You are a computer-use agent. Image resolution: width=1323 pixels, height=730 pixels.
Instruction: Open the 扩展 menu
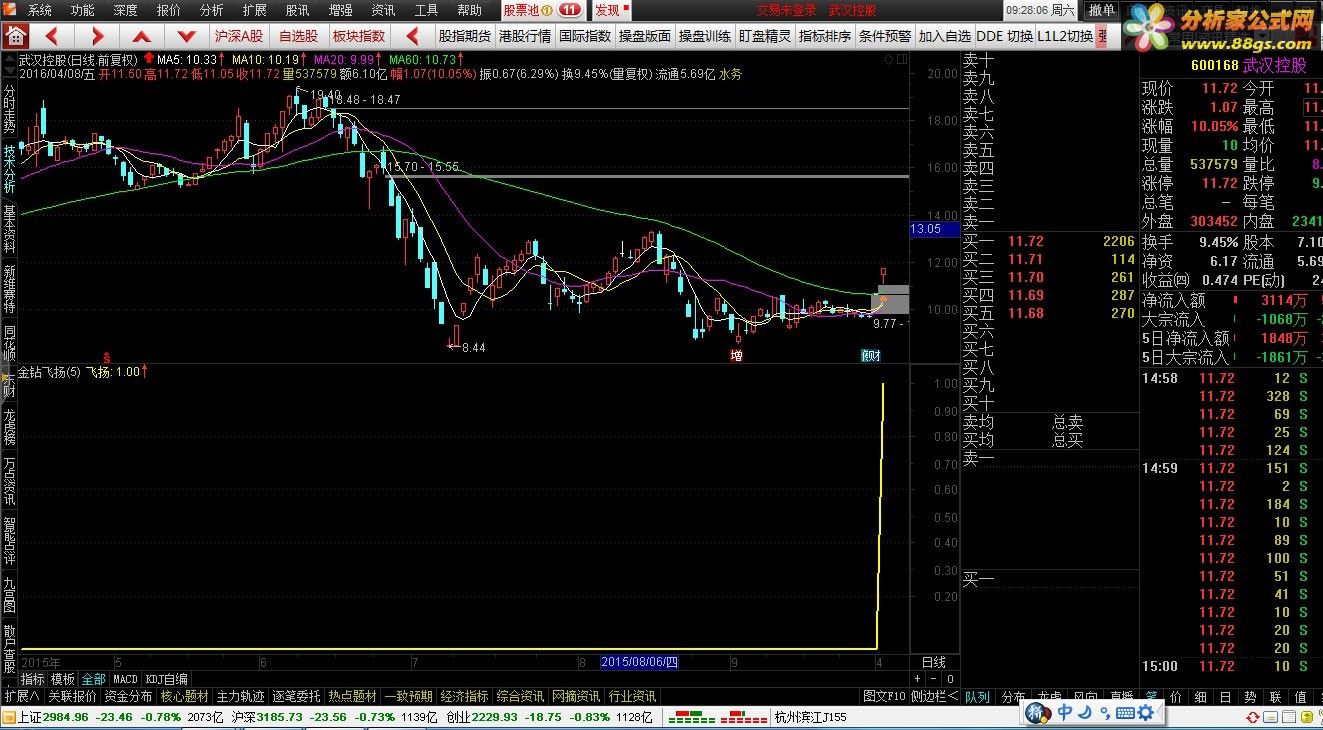[255, 10]
